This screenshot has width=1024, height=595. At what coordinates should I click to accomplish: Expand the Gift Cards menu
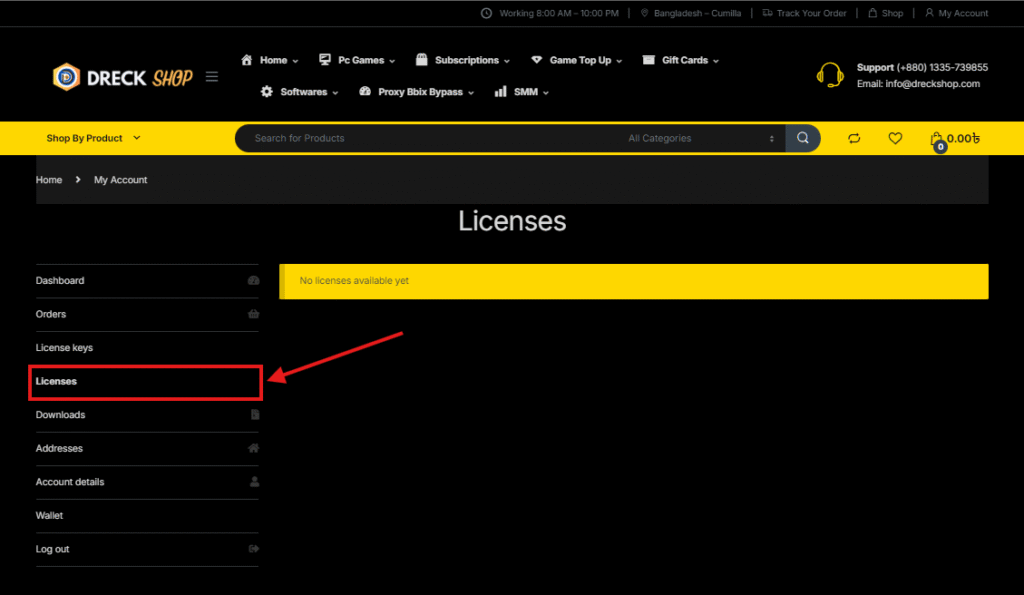716,61
